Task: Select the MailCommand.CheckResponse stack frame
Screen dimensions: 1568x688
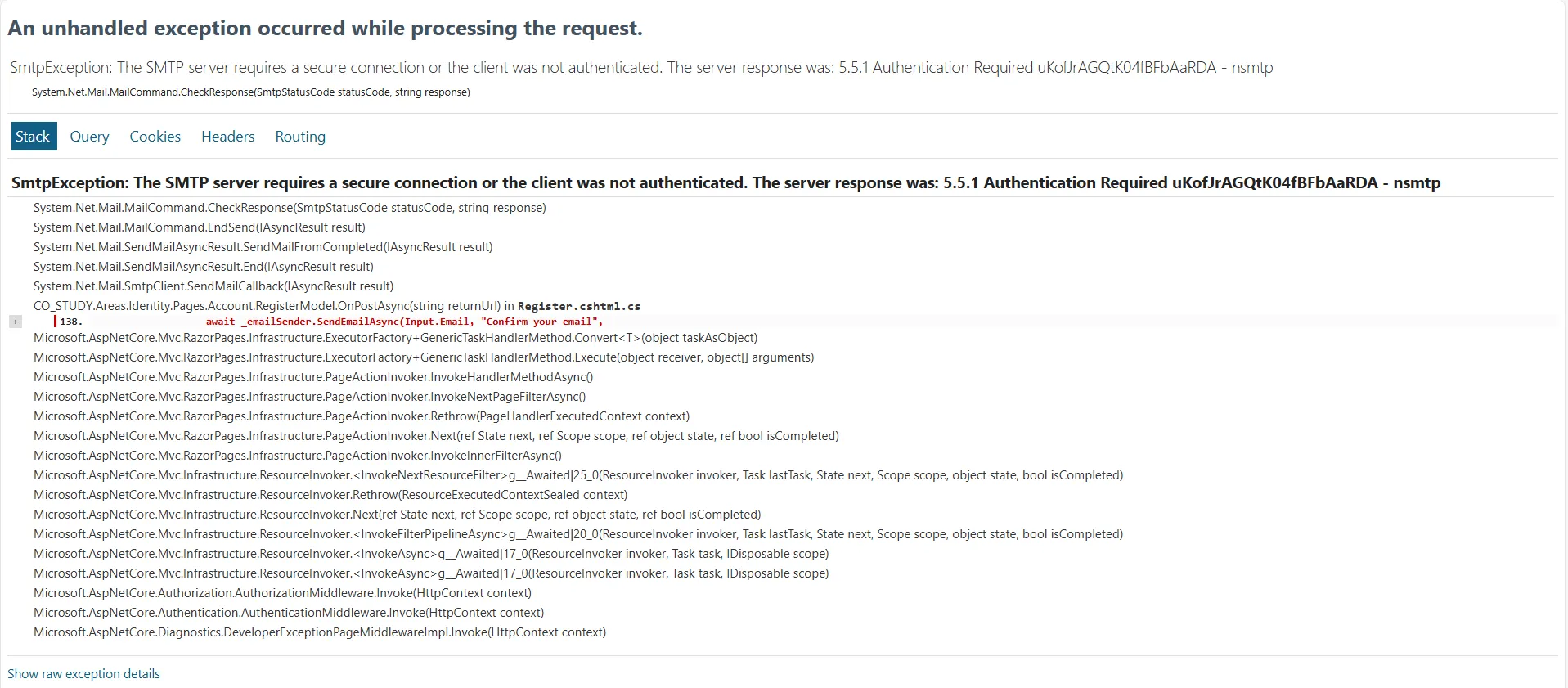Action: click(290, 208)
